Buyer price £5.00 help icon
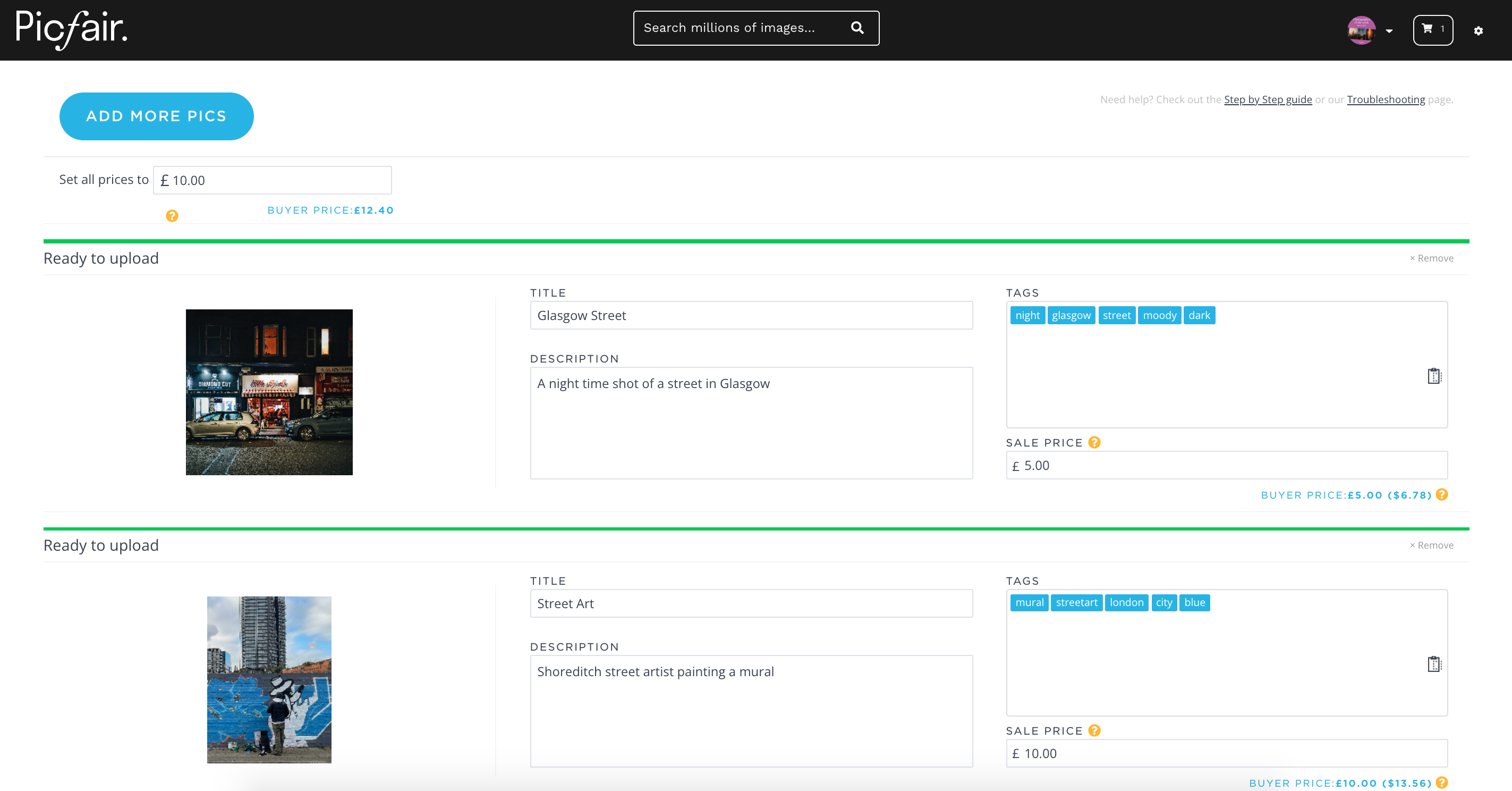This screenshot has height=791, width=1512. 1441,494
